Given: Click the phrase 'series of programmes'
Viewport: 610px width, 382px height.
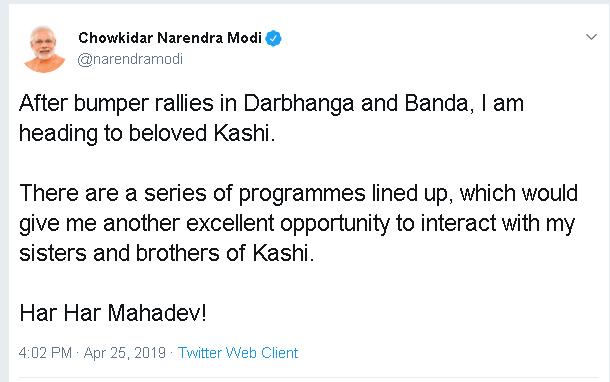Looking at the screenshot, I should pos(255,193).
